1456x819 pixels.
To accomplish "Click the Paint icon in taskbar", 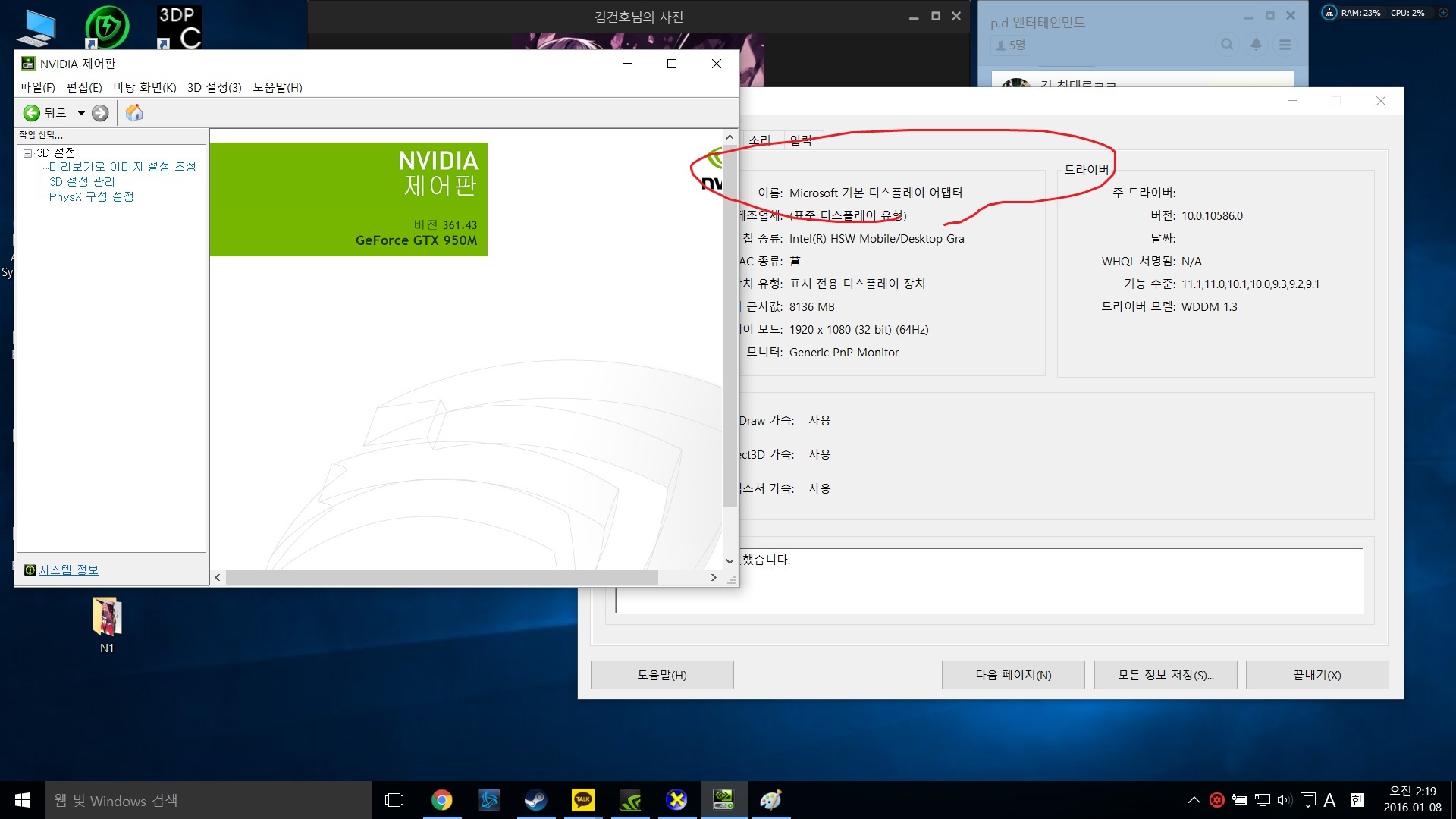I will point(770,800).
